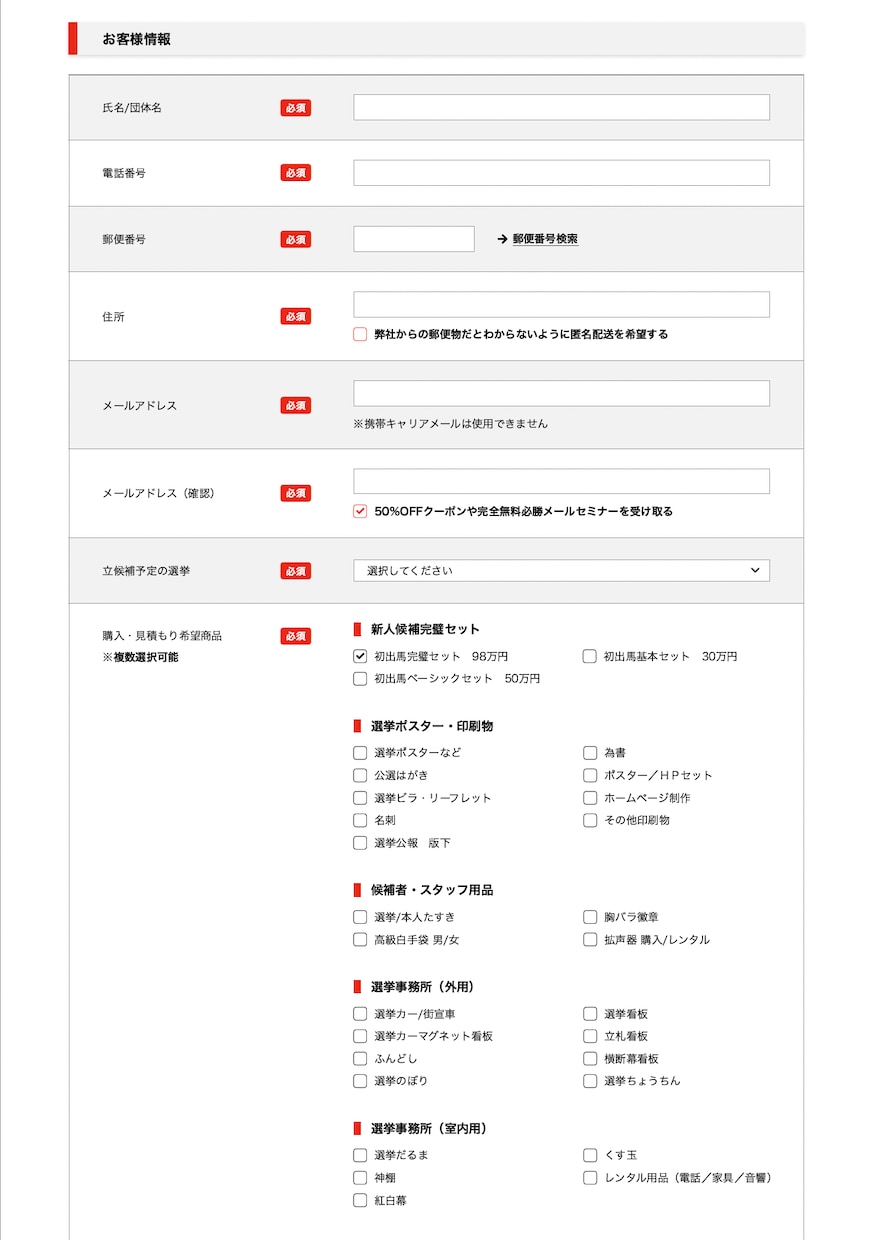The image size is (869, 1240).
Task: Tick レンタル用品（電話／家具／音響） checkbox
Action: (x=590, y=1178)
